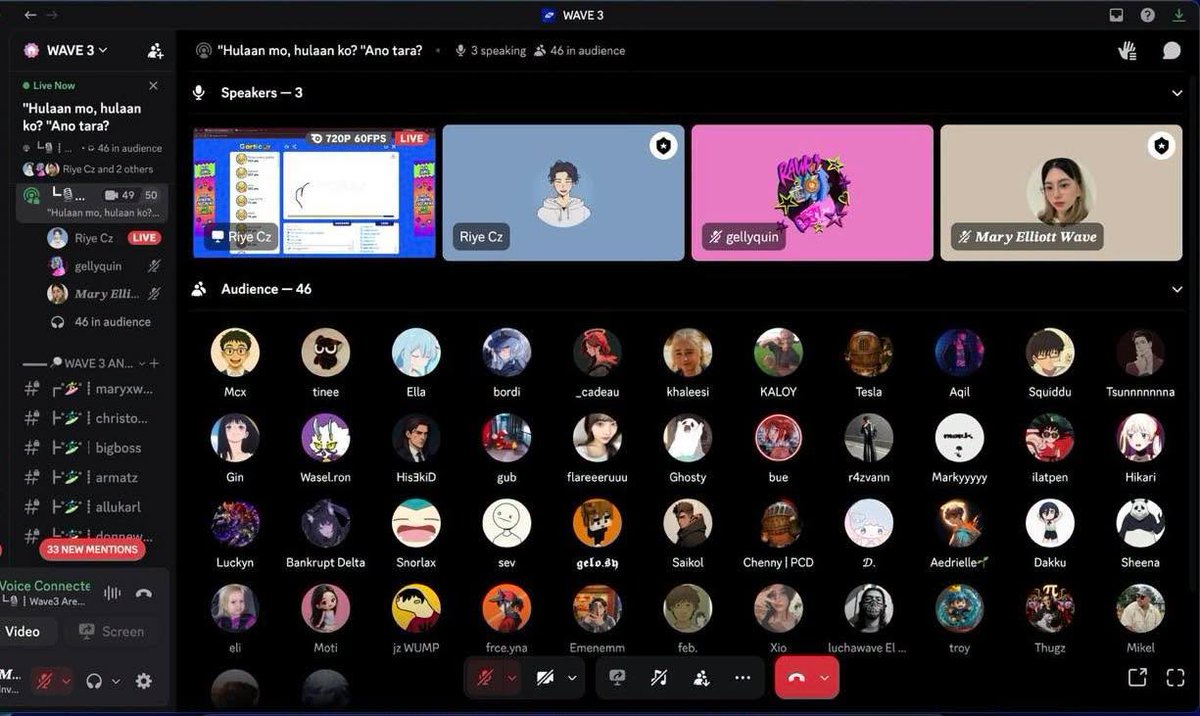Image resolution: width=1200 pixels, height=716 pixels.
Task: Open User Settings gear icon
Action: coord(144,681)
